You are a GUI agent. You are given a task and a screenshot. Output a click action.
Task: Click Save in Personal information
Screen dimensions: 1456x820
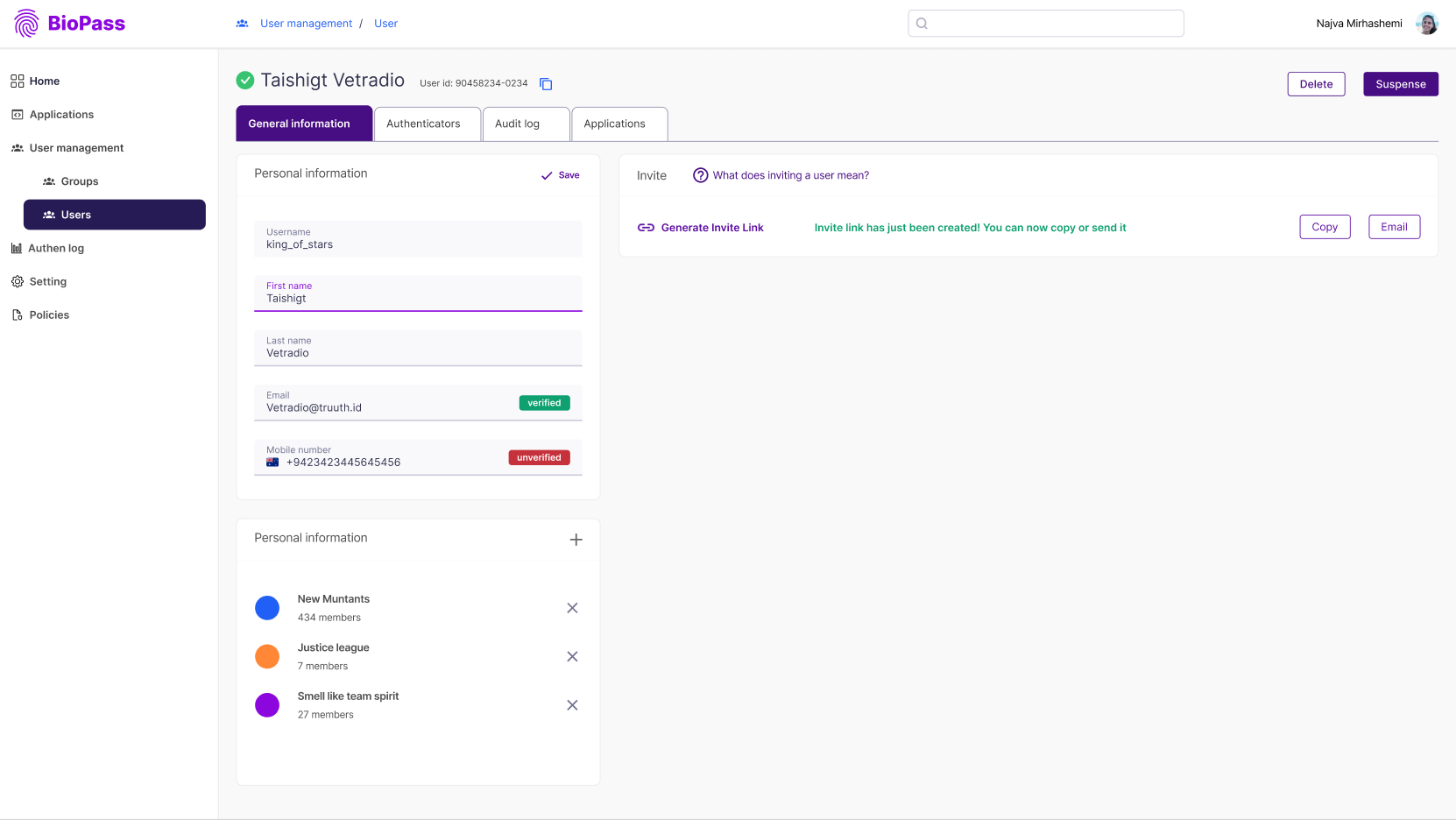pos(569,175)
